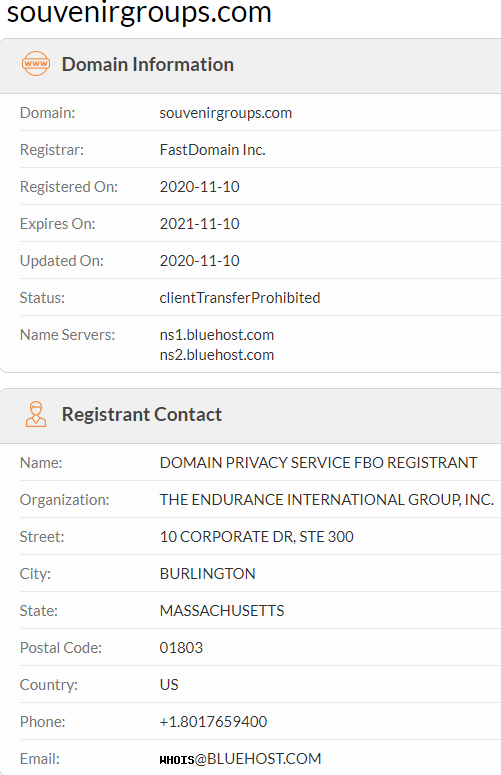Click the ns1.bluehost.com name server
The image size is (501, 775).
tap(216, 335)
